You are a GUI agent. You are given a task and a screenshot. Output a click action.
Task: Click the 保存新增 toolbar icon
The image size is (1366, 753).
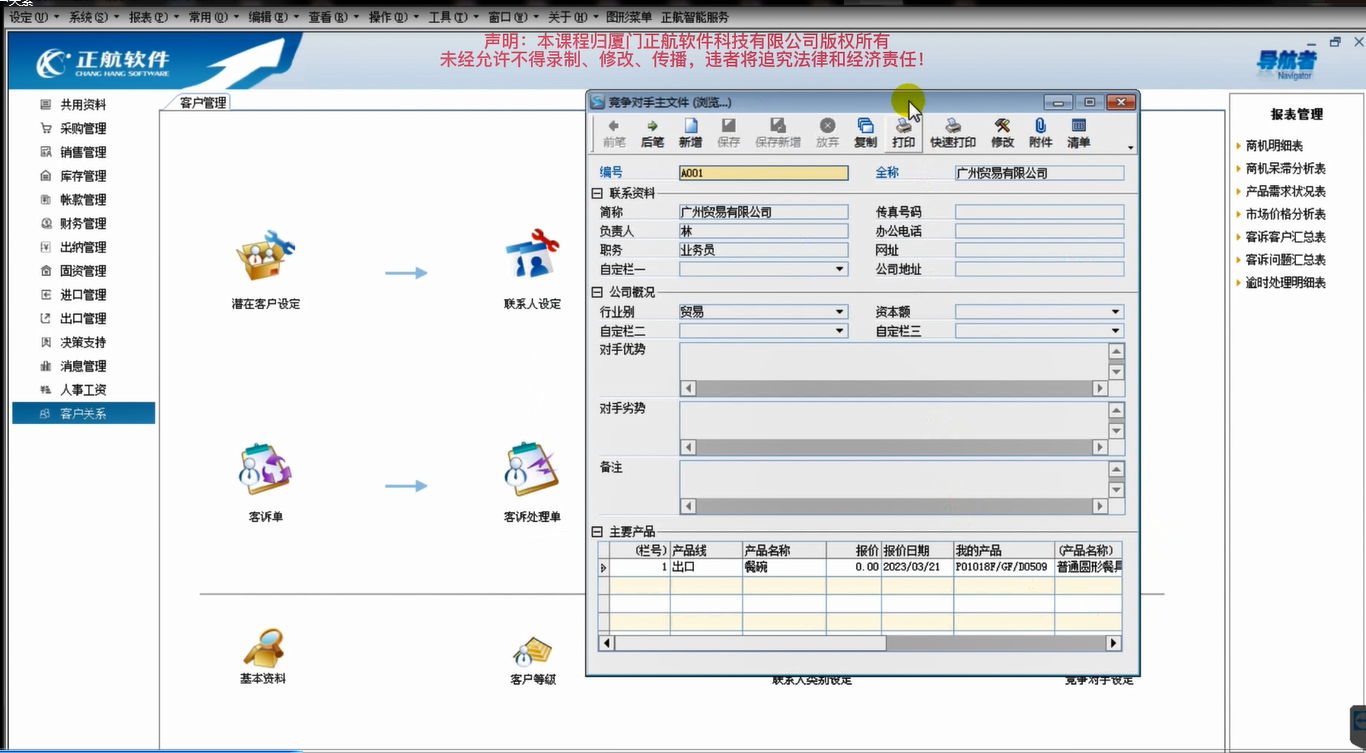[x=778, y=133]
